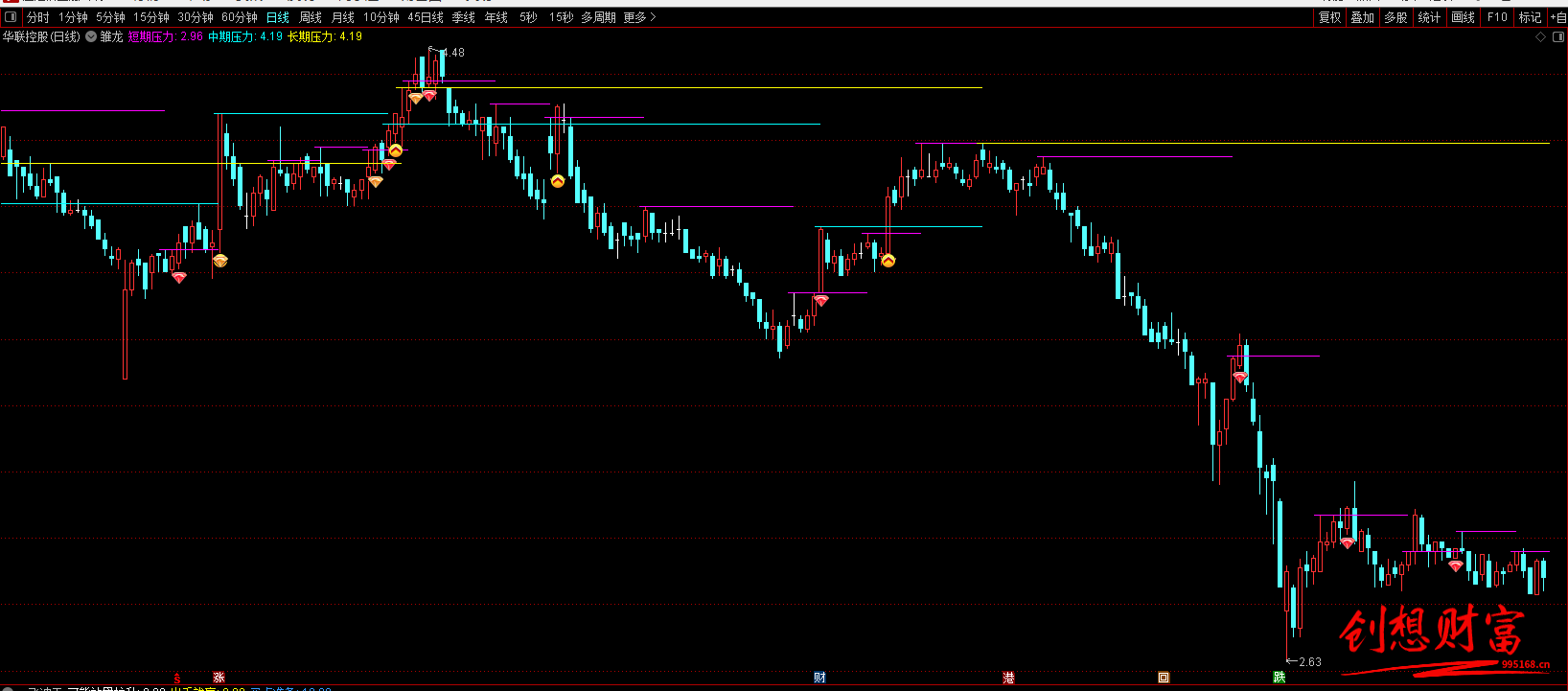Click the orange 回 marker on the time axis
The image size is (1568, 691).
coord(1164,678)
